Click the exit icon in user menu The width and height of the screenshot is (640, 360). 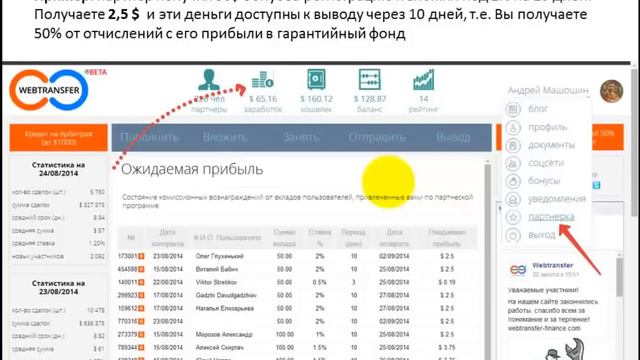(513, 235)
